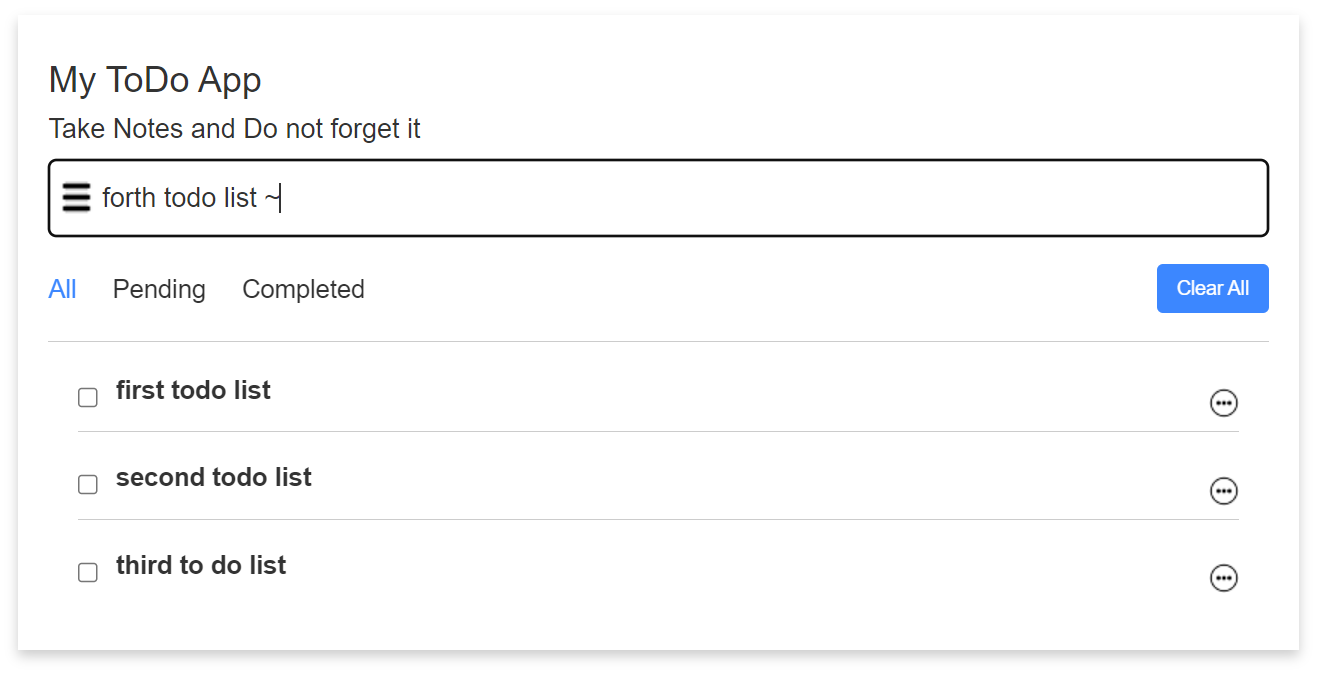The width and height of the screenshot is (1332, 677).
Task: View the Completed tab
Action: pos(302,289)
